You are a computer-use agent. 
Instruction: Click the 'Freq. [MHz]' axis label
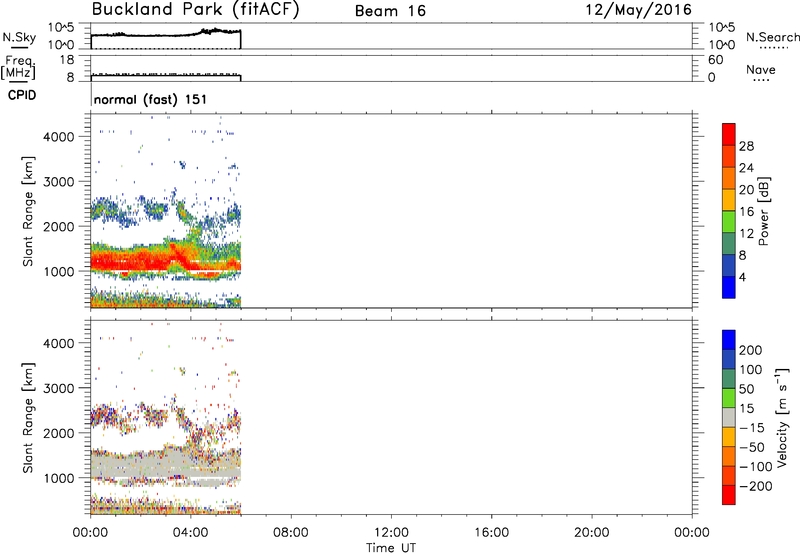point(18,68)
